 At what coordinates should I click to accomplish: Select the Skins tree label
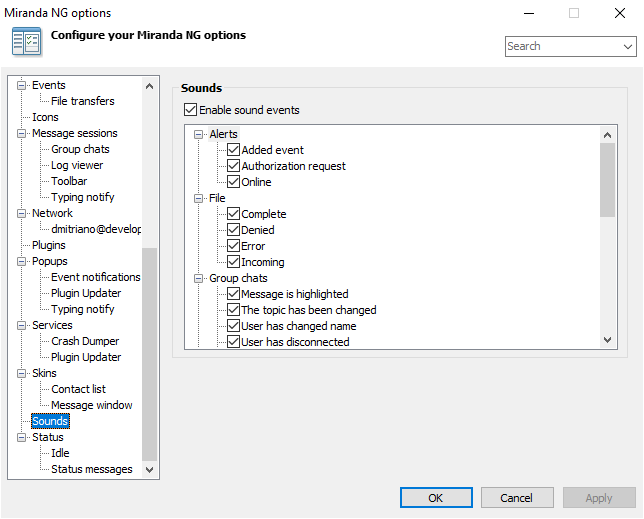coord(44,373)
